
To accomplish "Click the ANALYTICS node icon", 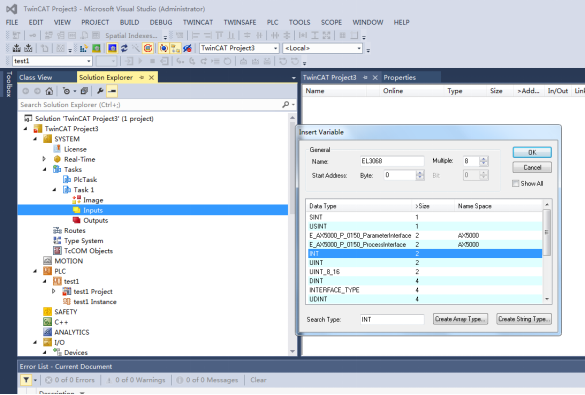I will pyautogui.click(x=47, y=332).
